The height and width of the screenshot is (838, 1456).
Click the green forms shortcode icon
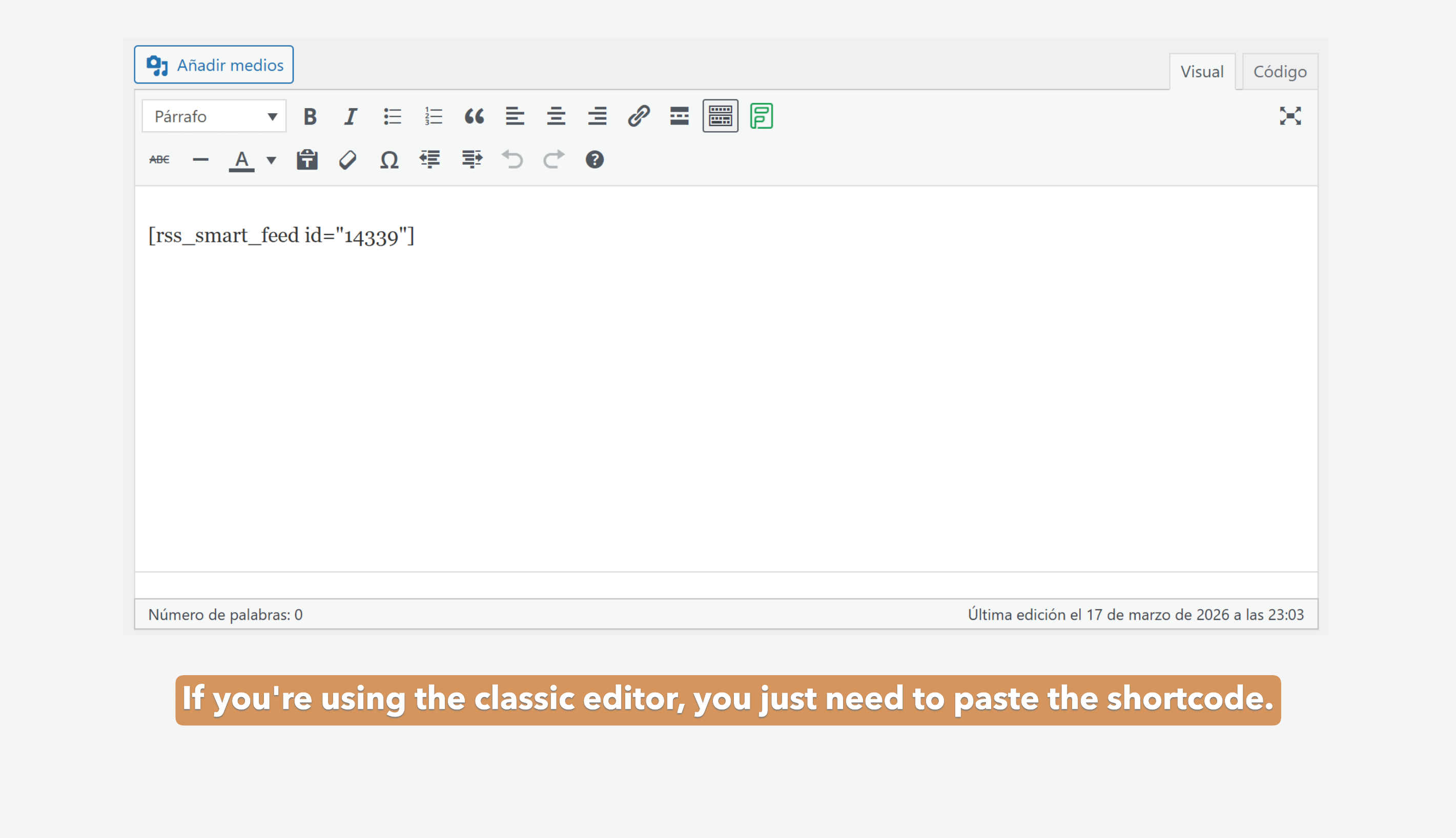point(761,116)
